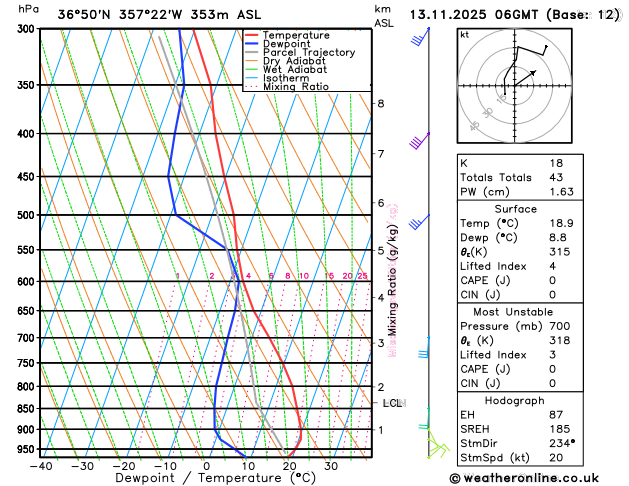Click the 5 km altitude label
The height and width of the screenshot is (486, 629).
click(x=381, y=251)
